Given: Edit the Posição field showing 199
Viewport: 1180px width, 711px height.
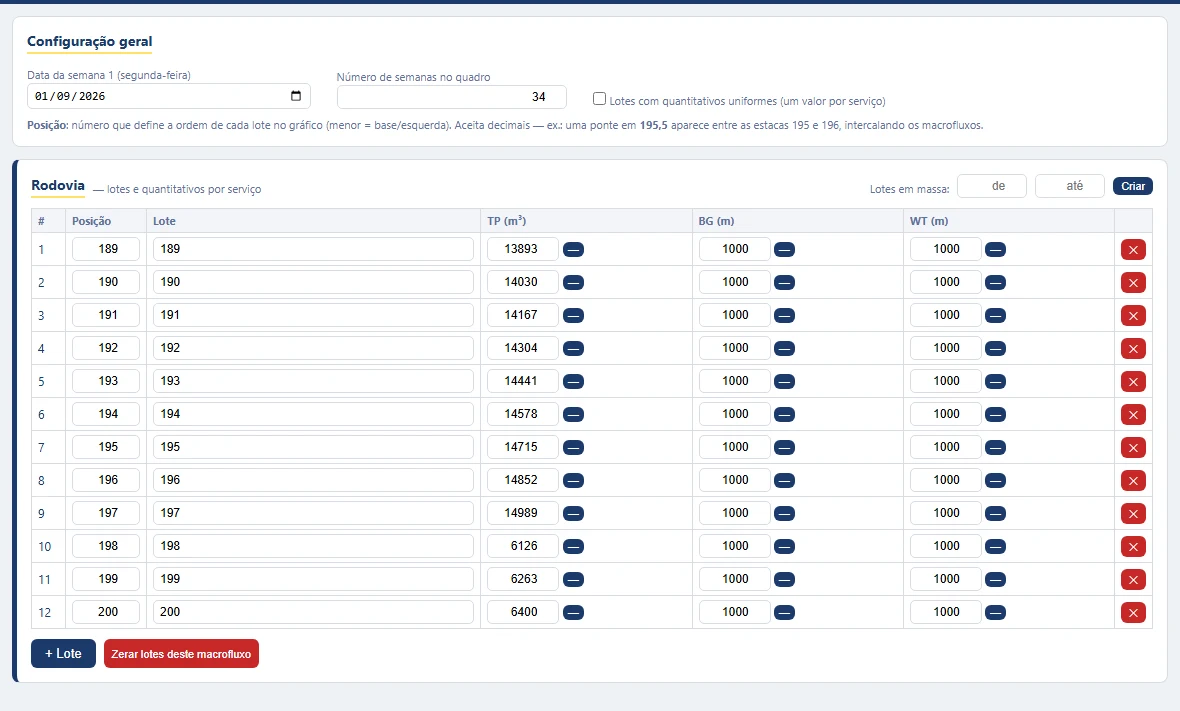Looking at the screenshot, I should (106, 579).
